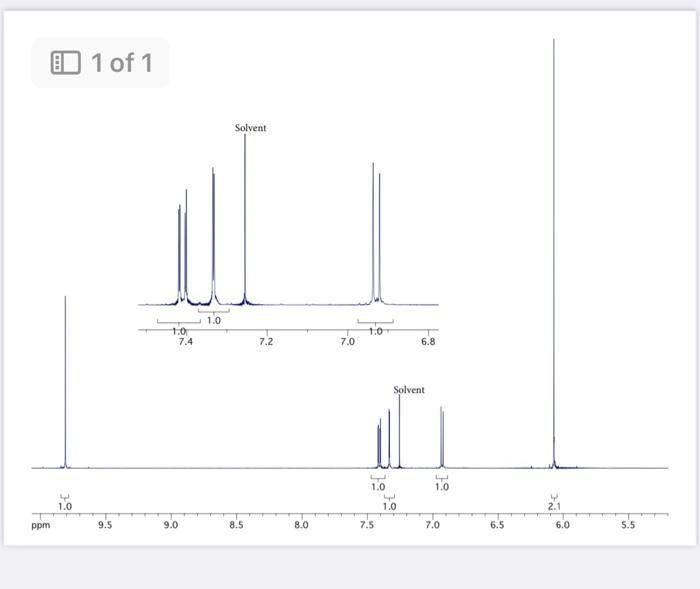This screenshot has height=589, width=700.
Task: Click the doublet of doublets near 7.4 ppm in the inset
Action: pos(183,246)
